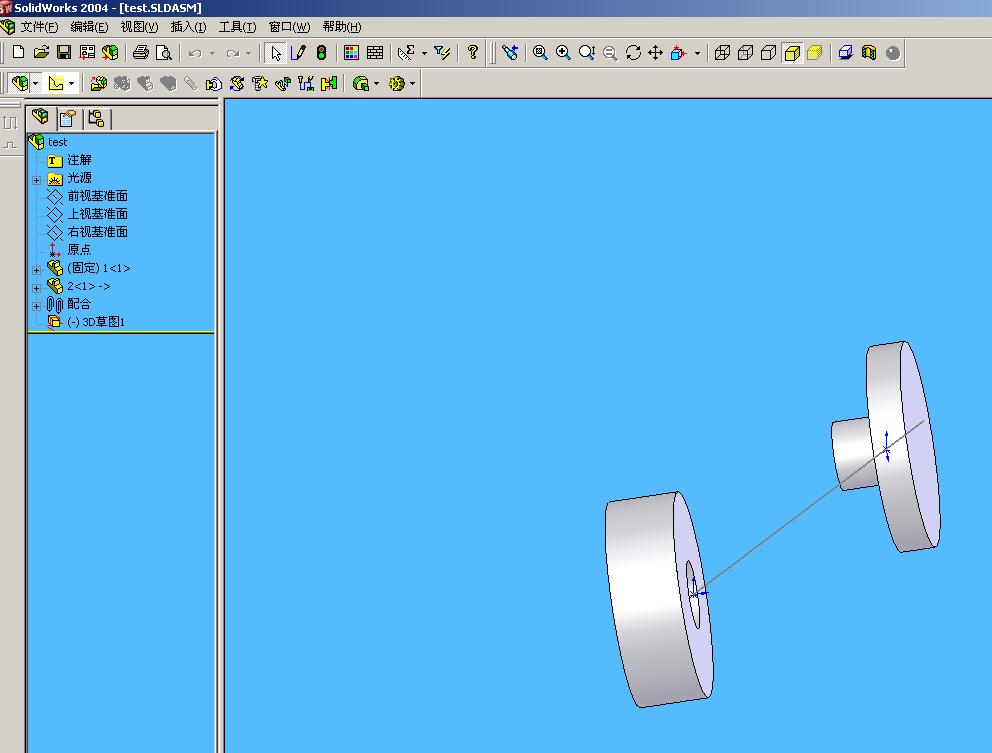Create a new document with New icon
Screen dimensions: 992x753
(18, 53)
